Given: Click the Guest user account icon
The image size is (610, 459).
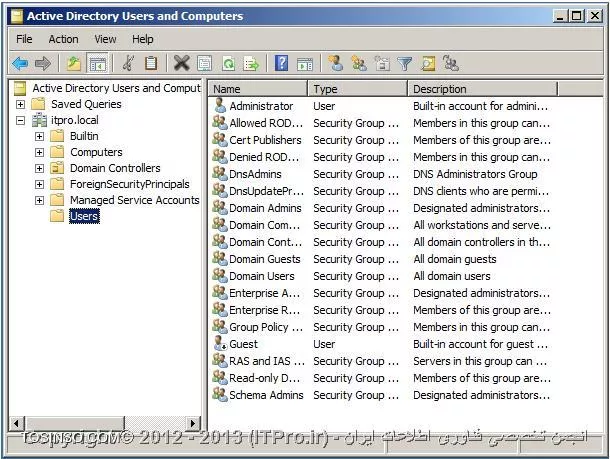Looking at the screenshot, I should point(220,343).
